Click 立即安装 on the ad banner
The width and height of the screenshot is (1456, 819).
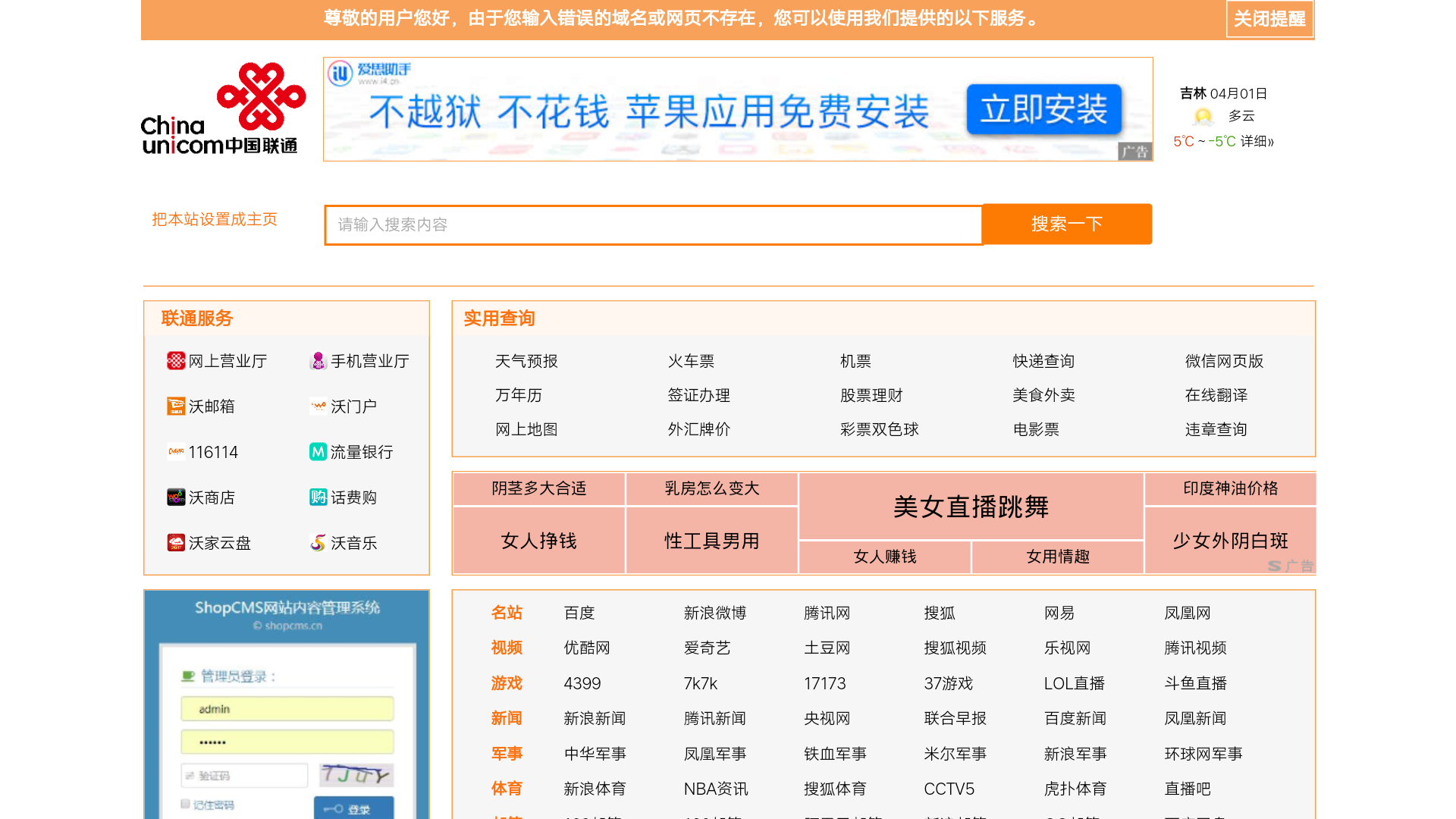[1043, 110]
